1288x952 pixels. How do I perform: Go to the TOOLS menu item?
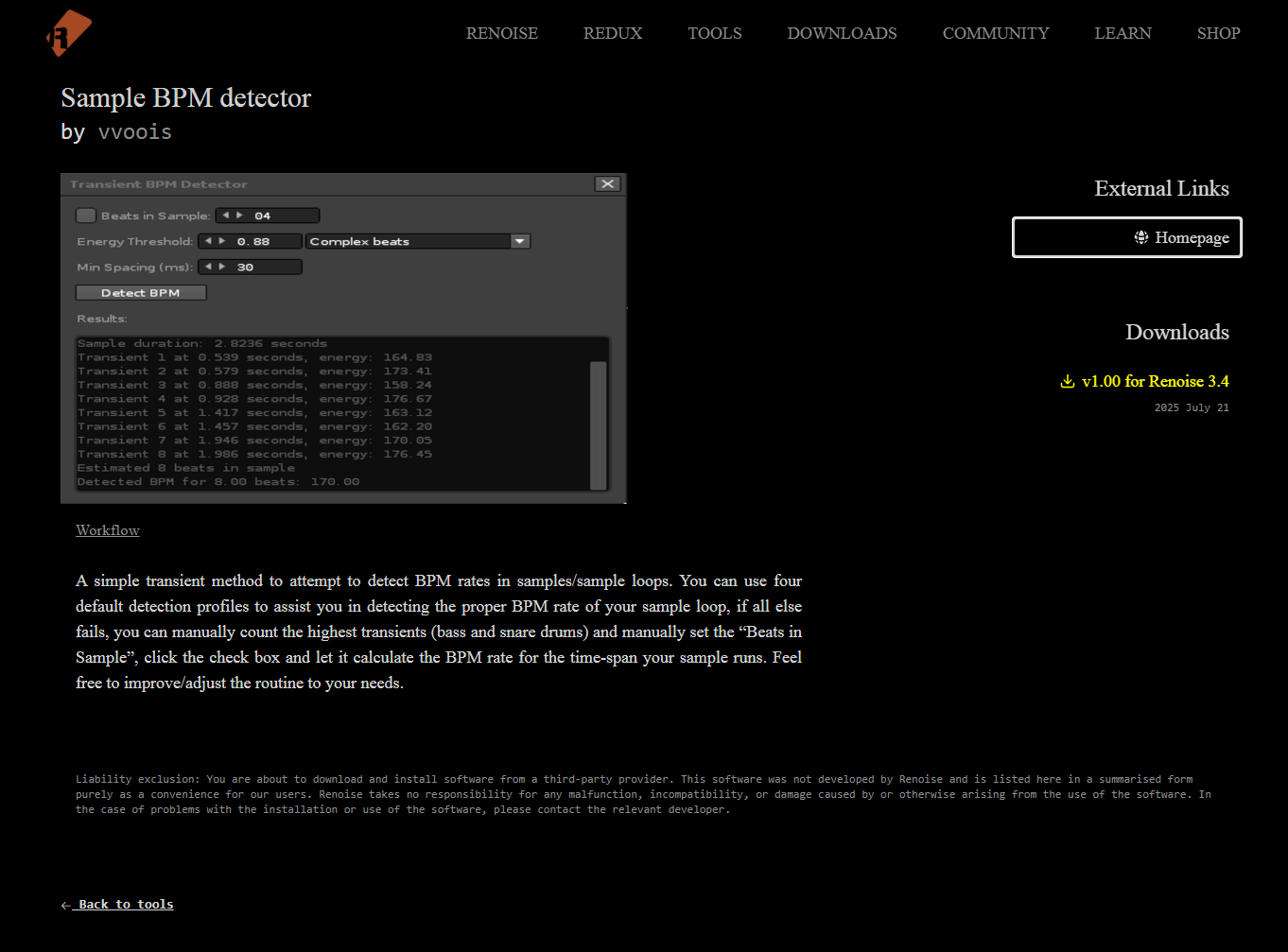coord(715,33)
